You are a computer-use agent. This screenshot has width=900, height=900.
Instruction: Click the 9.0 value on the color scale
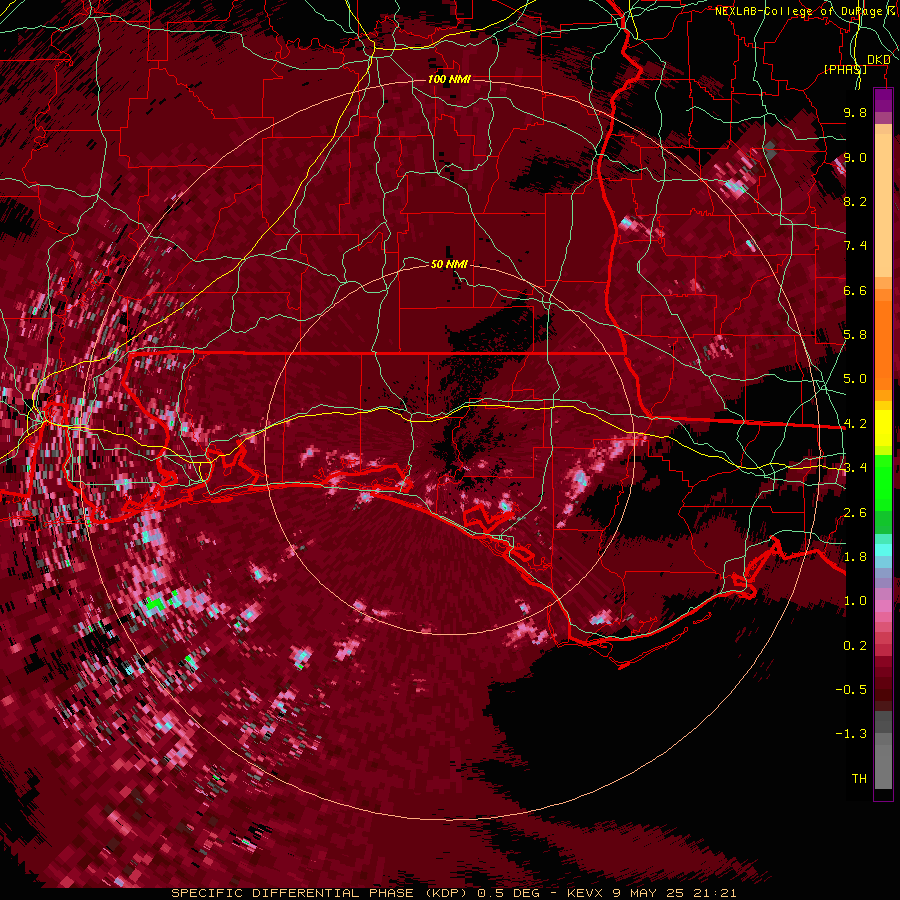[x=855, y=157]
